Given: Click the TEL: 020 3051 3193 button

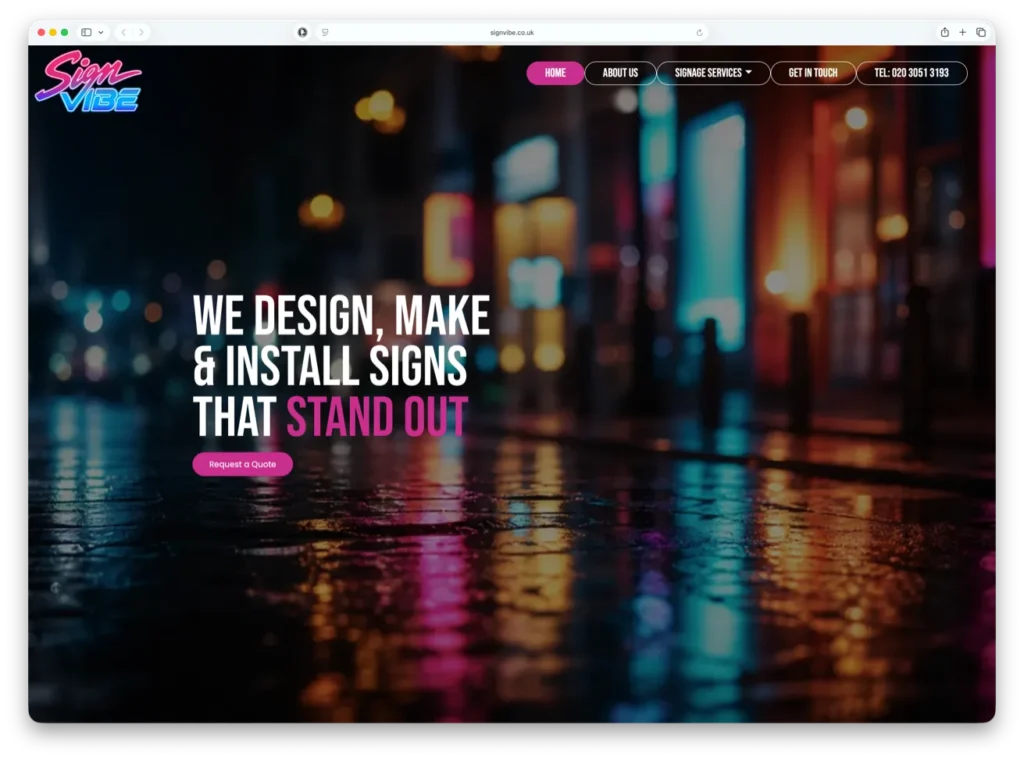Looking at the screenshot, I should tap(912, 73).
